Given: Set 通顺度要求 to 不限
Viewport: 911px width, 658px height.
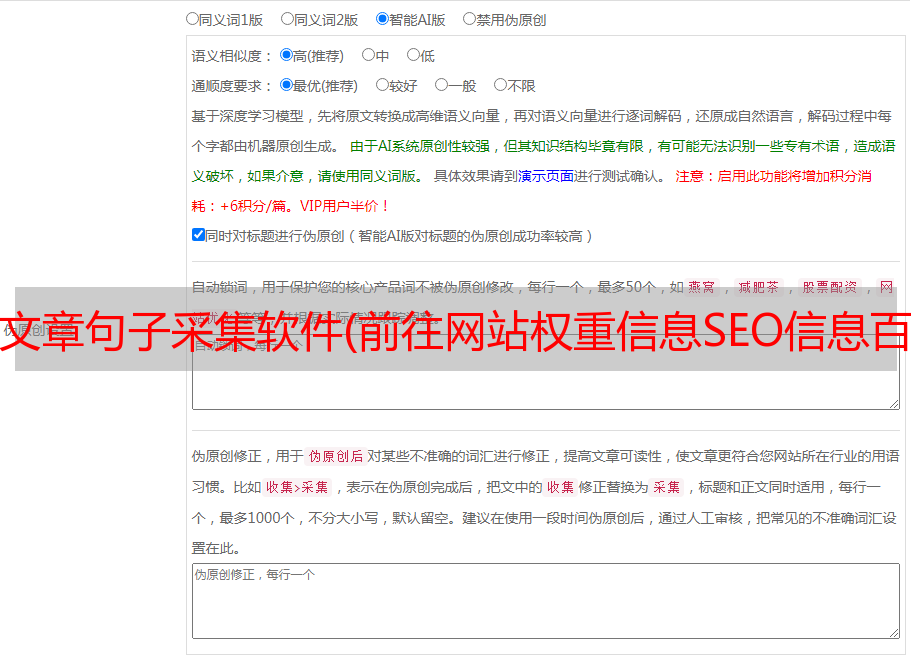Looking at the screenshot, I should [500, 85].
